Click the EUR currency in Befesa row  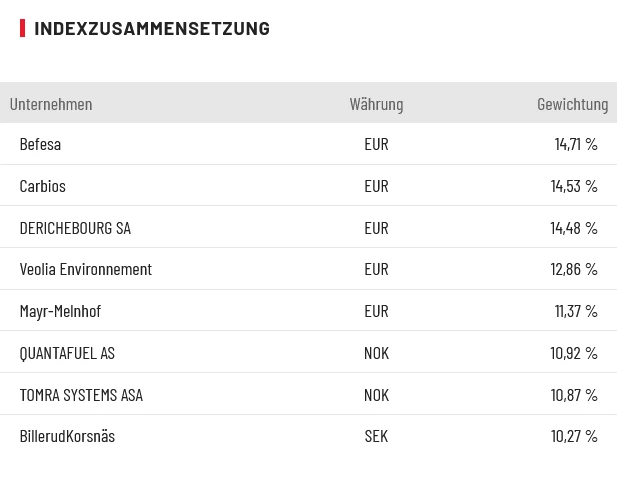click(376, 144)
